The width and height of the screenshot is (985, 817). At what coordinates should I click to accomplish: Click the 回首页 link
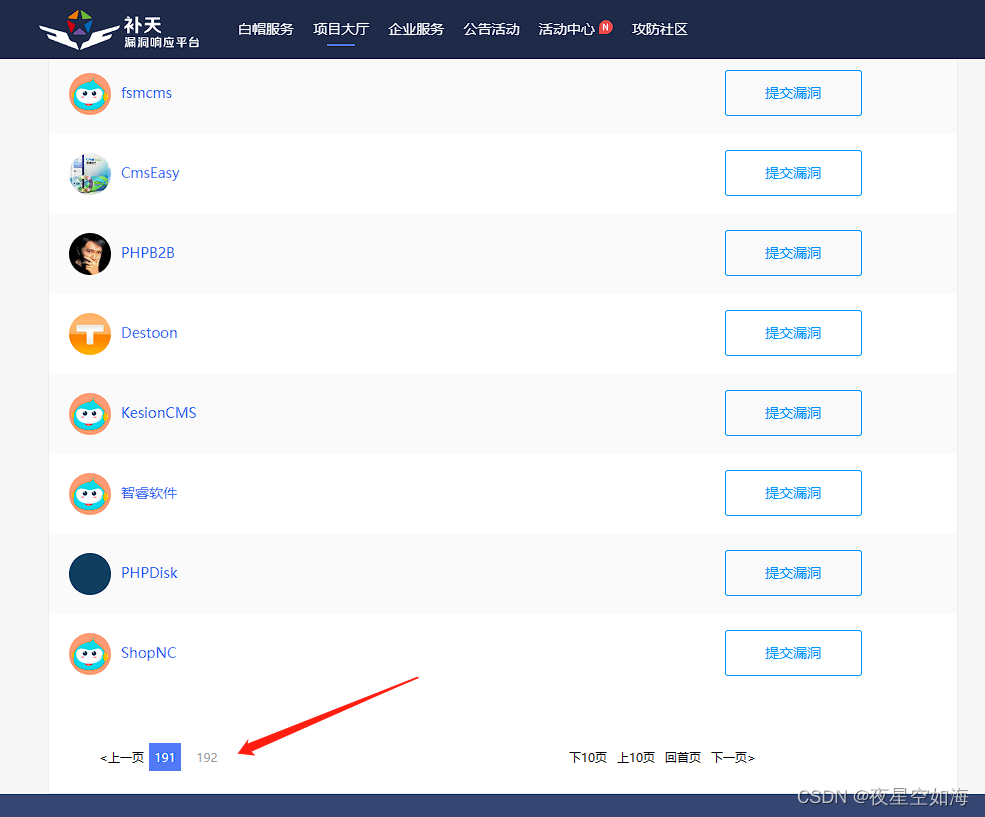(x=683, y=757)
